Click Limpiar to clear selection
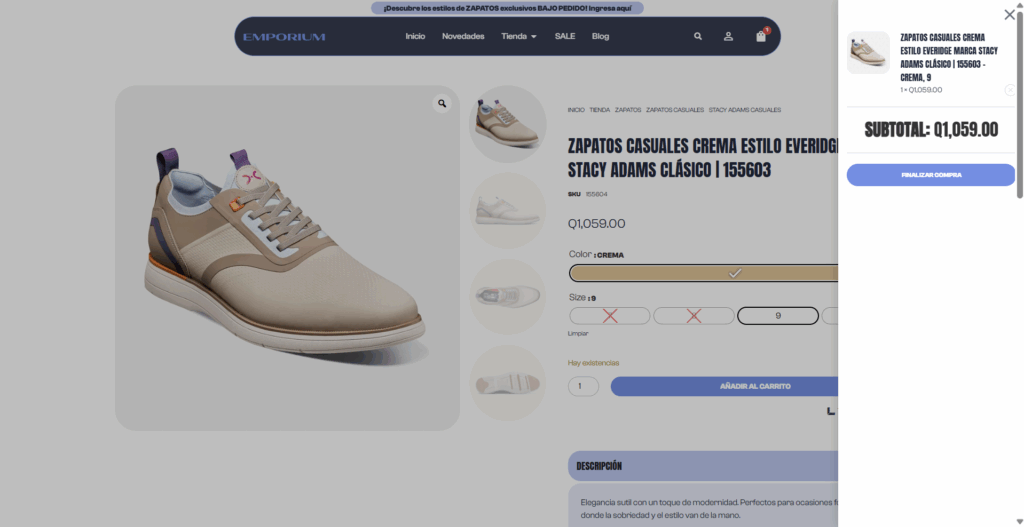The height and width of the screenshot is (527, 1024). pyautogui.click(x=578, y=334)
